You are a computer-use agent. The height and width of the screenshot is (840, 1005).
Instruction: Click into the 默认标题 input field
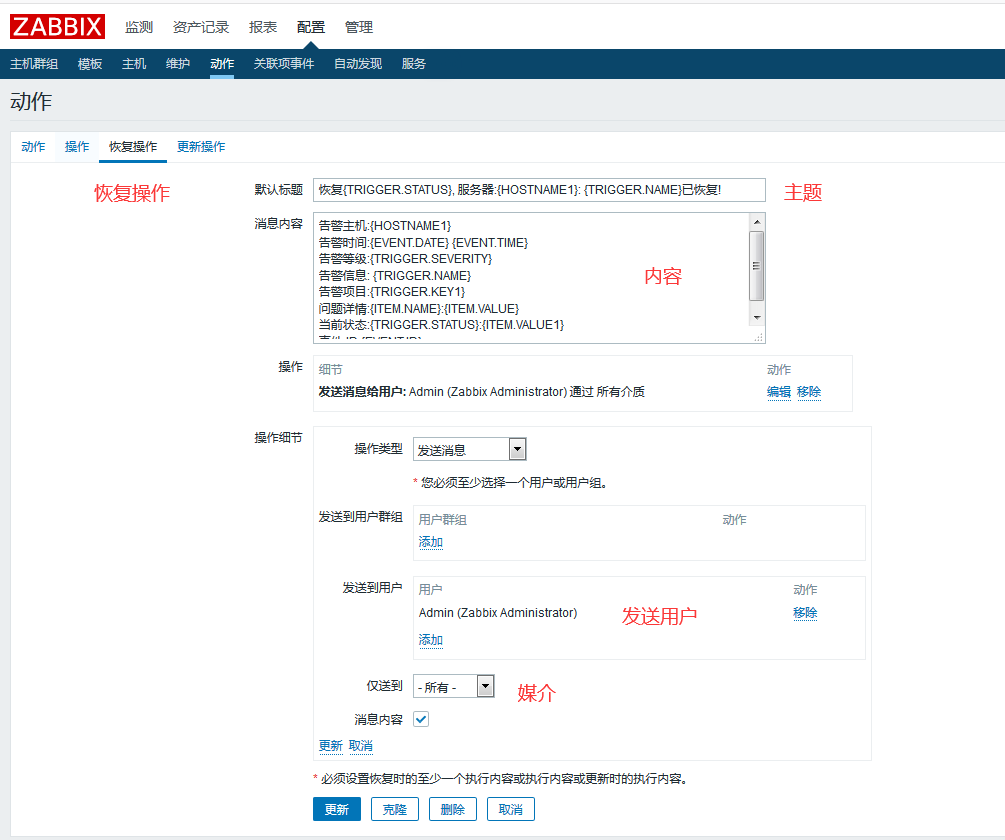[x=538, y=190]
